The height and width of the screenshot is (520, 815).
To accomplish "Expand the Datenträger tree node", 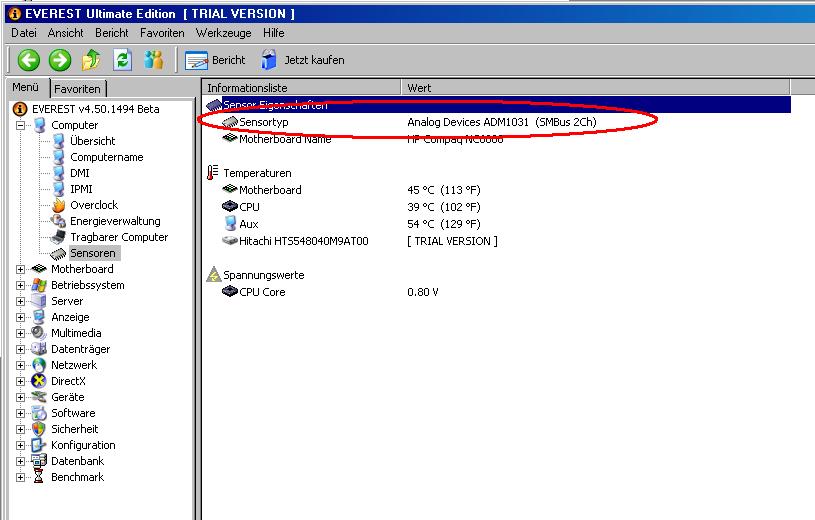I will pyautogui.click(x=20, y=349).
